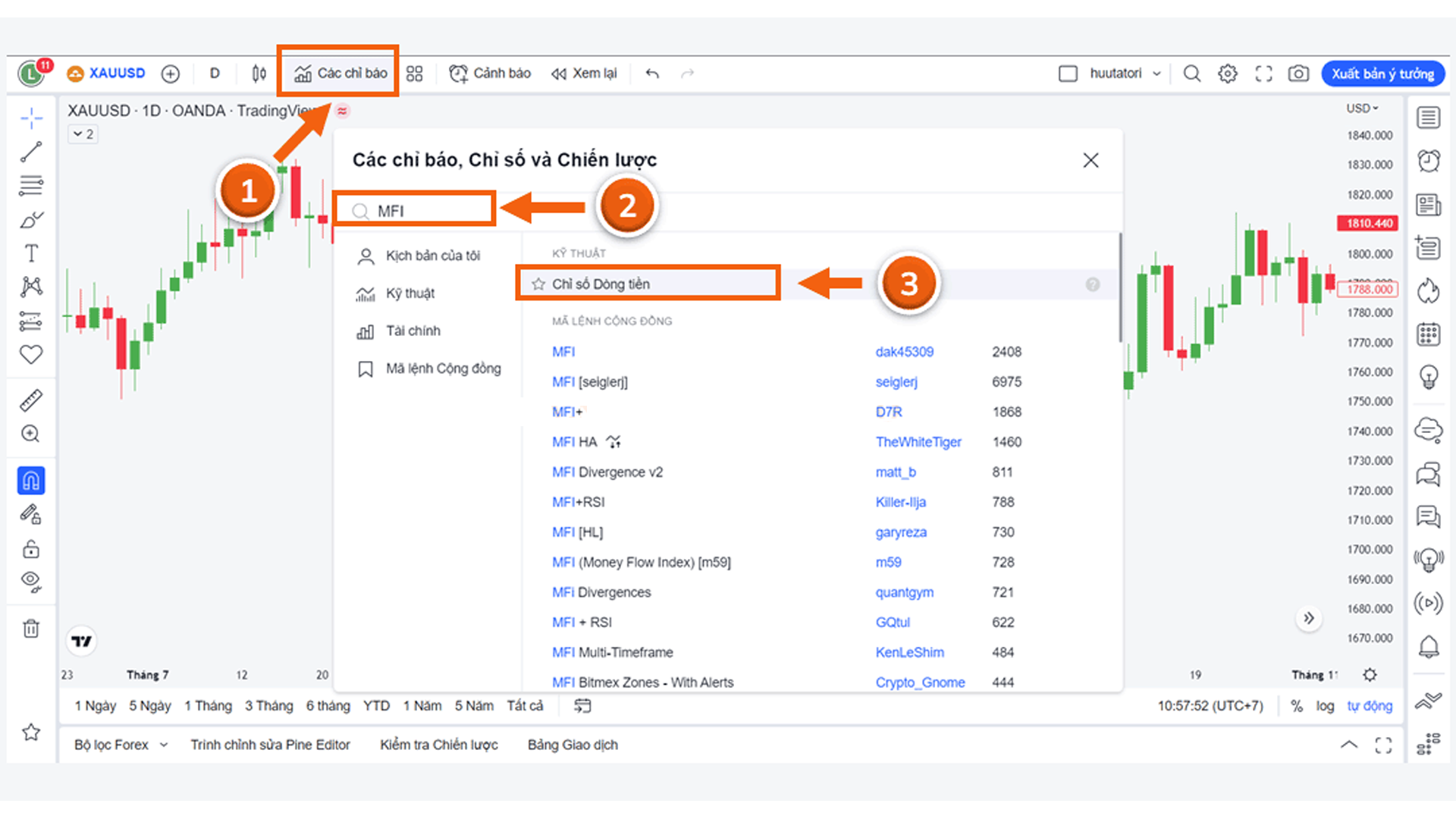Select the trend line drawing tool

click(31, 152)
